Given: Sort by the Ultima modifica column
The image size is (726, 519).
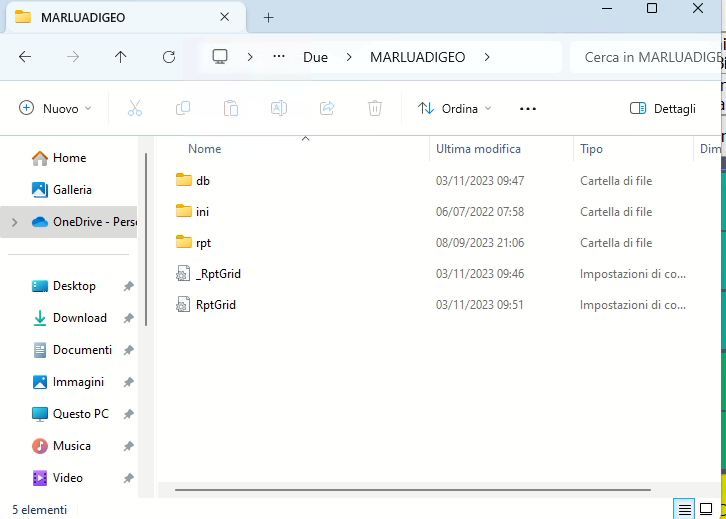Looking at the screenshot, I should 478,149.
